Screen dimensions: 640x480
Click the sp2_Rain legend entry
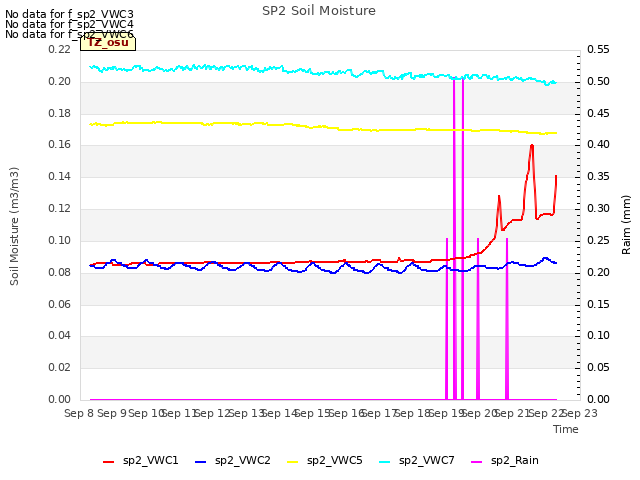coord(505,461)
